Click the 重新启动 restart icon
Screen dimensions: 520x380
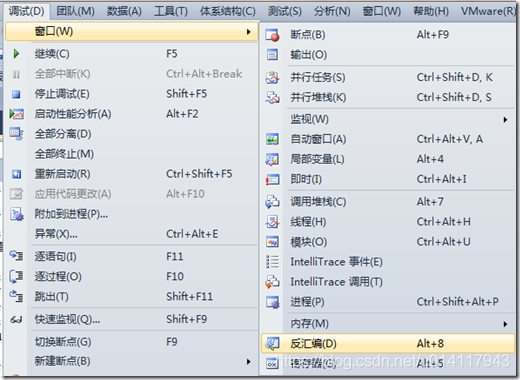(16, 174)
